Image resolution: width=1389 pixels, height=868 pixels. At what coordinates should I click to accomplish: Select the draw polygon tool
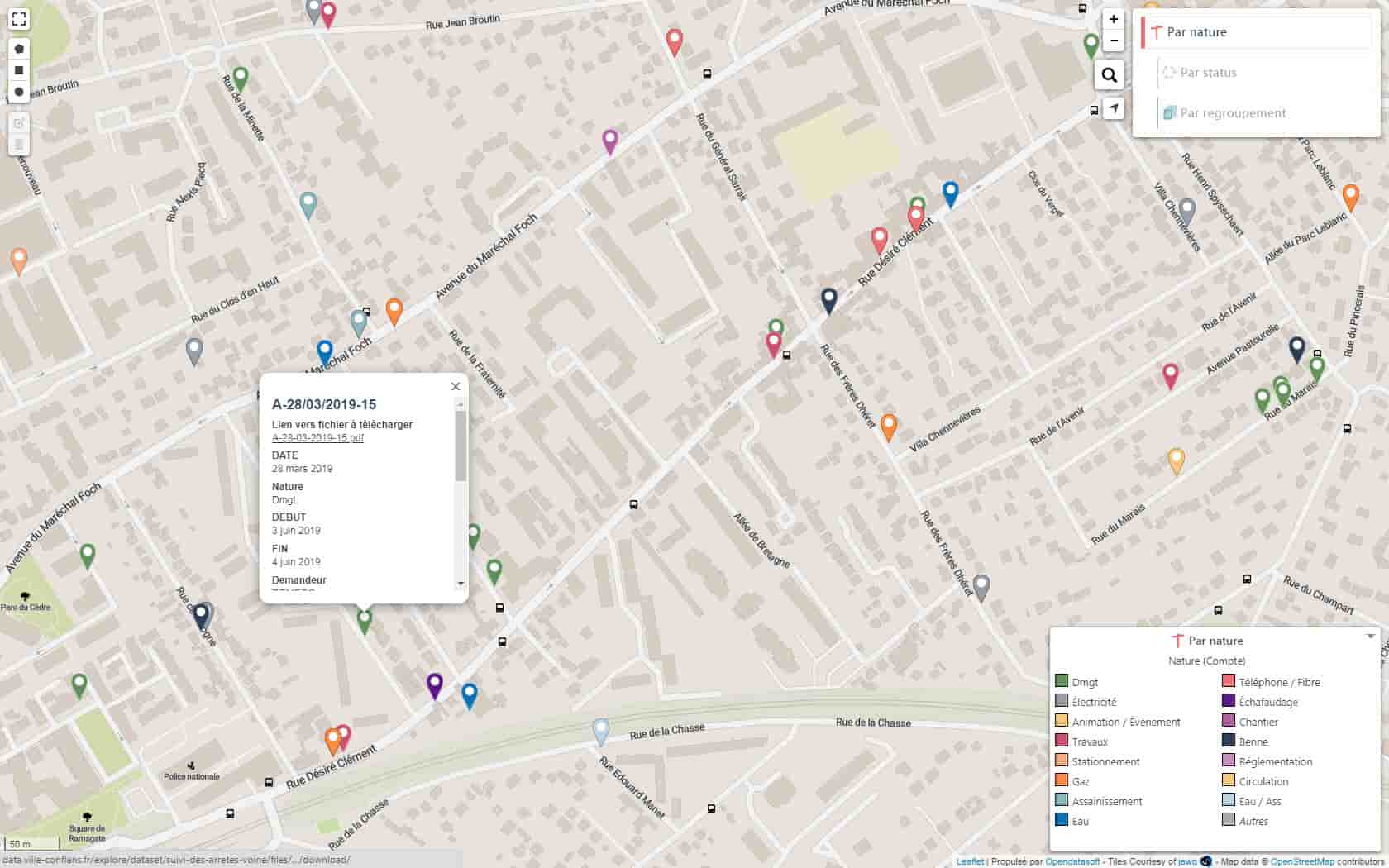tap(19, 49)
